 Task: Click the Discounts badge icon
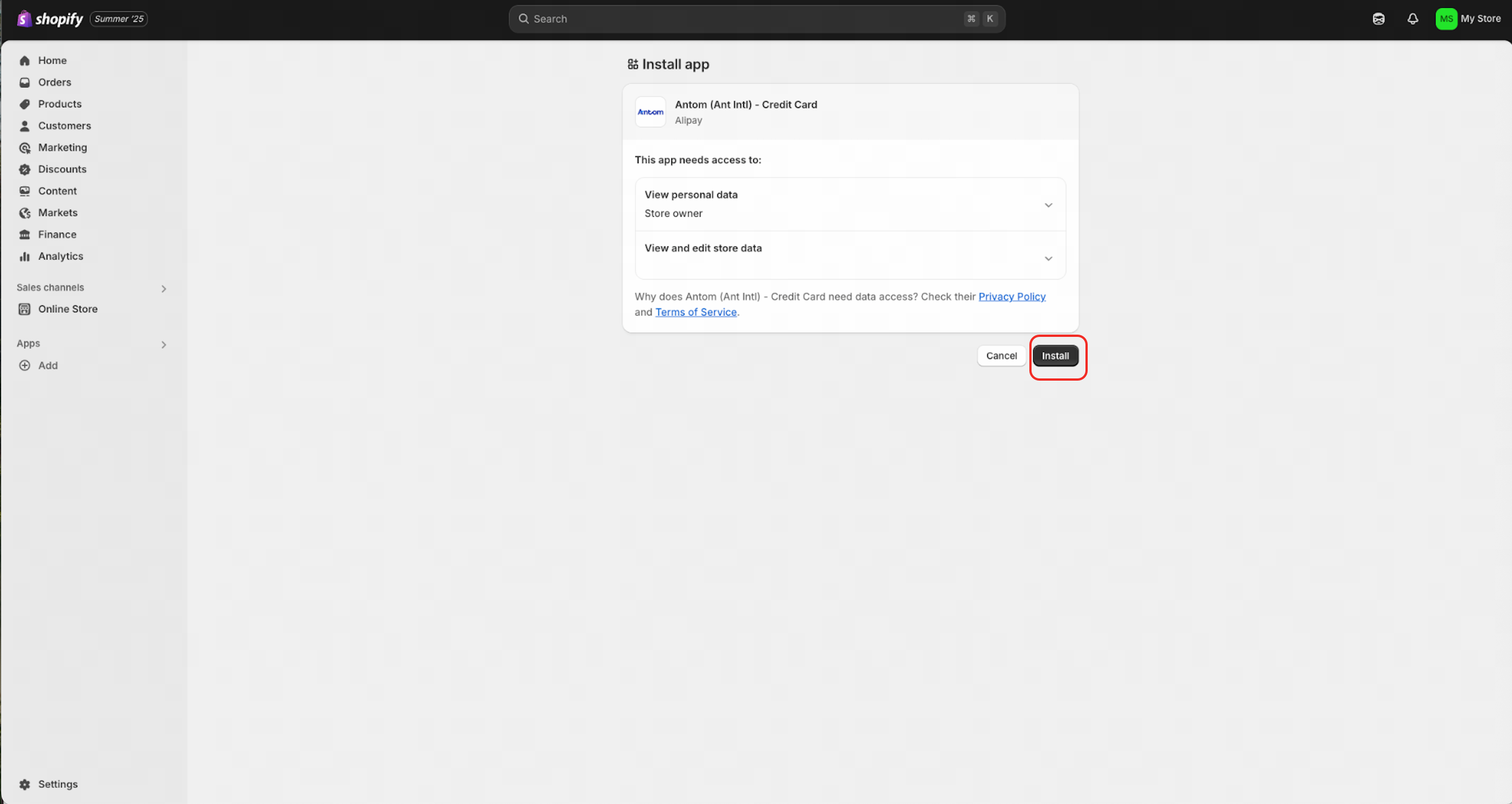point(25,169)
